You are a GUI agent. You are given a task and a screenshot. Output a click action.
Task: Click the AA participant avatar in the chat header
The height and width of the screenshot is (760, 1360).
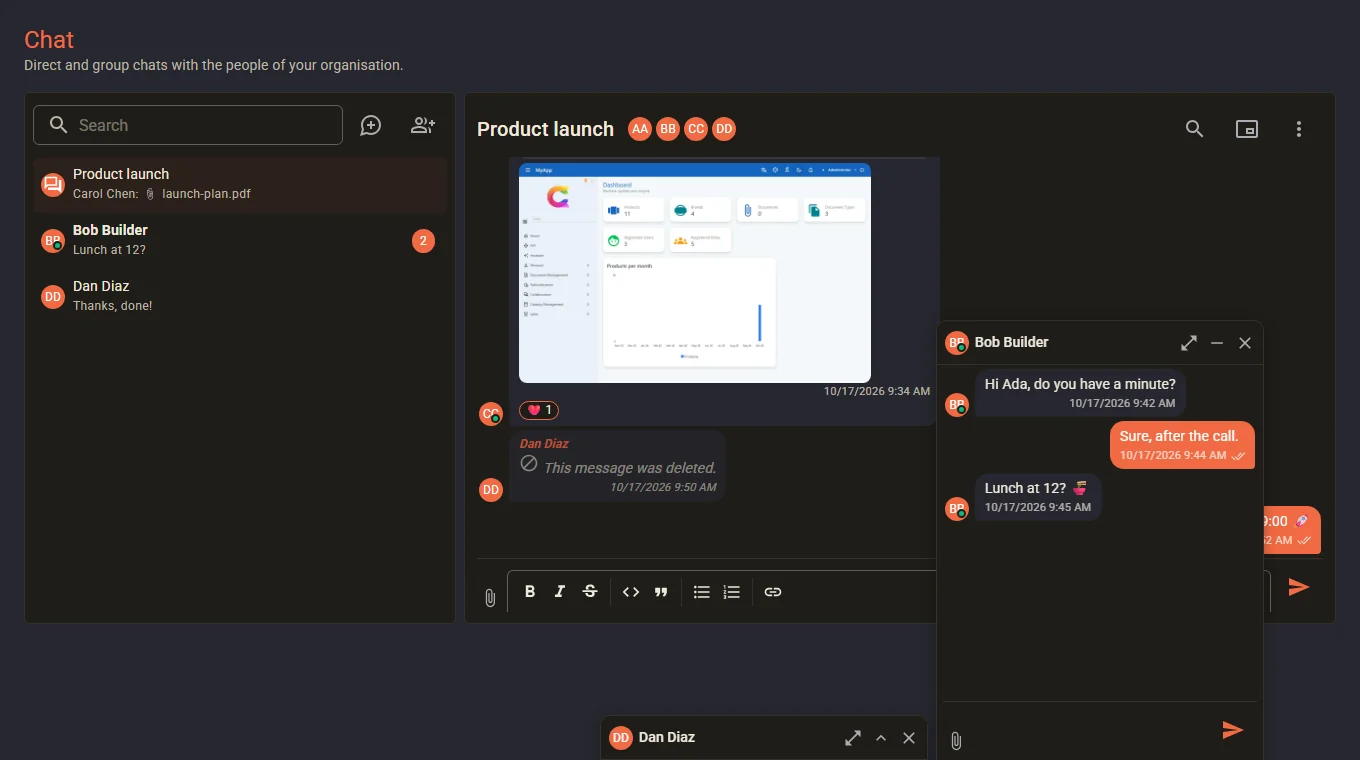click(x=640, y=129)
